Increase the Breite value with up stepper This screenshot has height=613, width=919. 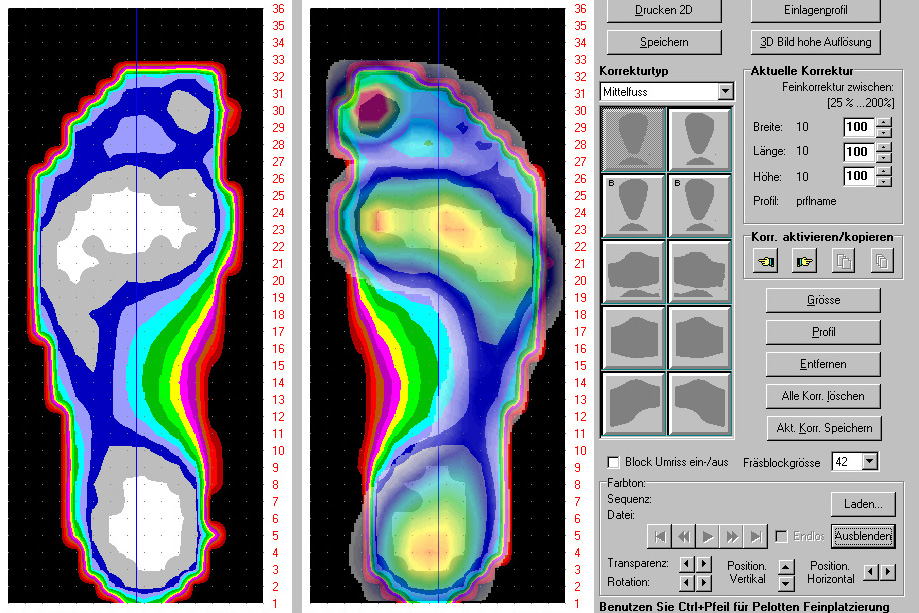pyautogui.click(x=883, y=122)
